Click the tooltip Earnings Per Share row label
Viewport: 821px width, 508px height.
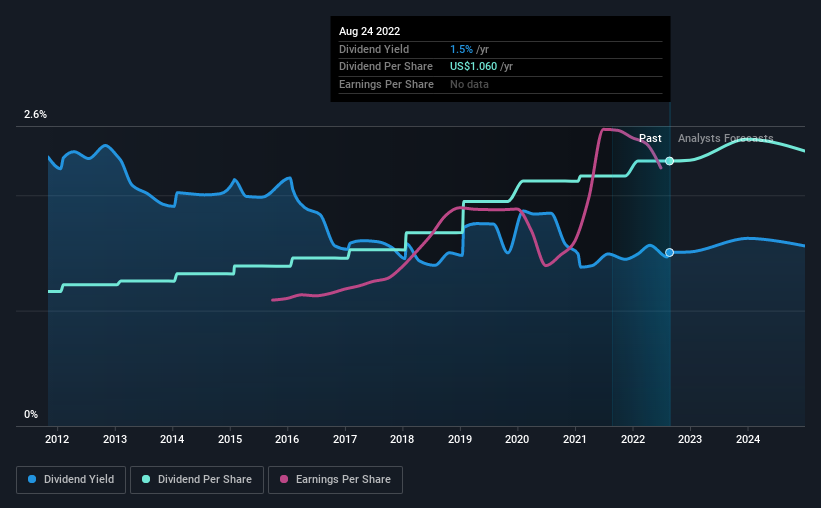(386, 84)
